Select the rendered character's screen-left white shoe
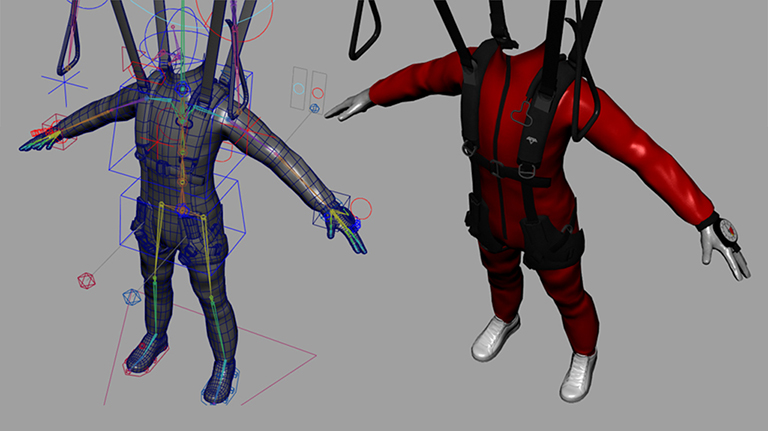The width and height of the screenshot is (768, 431). point(495,337)
